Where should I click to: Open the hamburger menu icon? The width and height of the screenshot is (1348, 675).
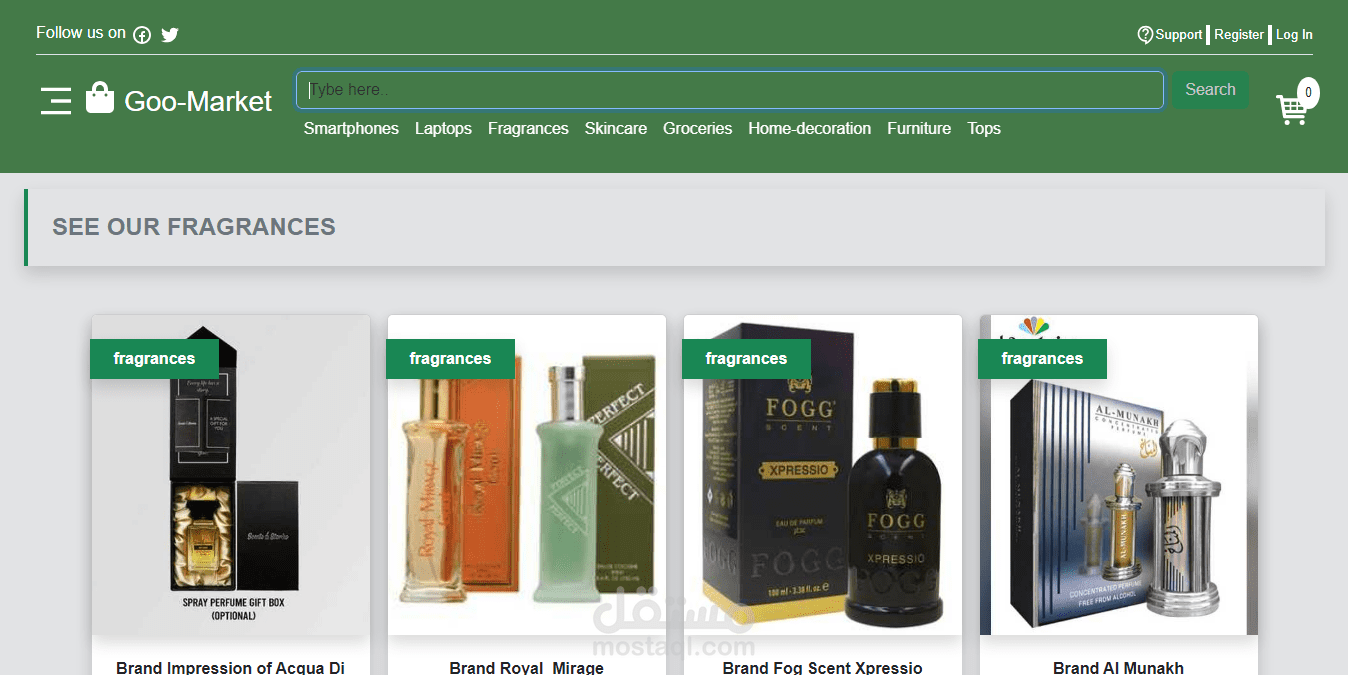(56, 101)
